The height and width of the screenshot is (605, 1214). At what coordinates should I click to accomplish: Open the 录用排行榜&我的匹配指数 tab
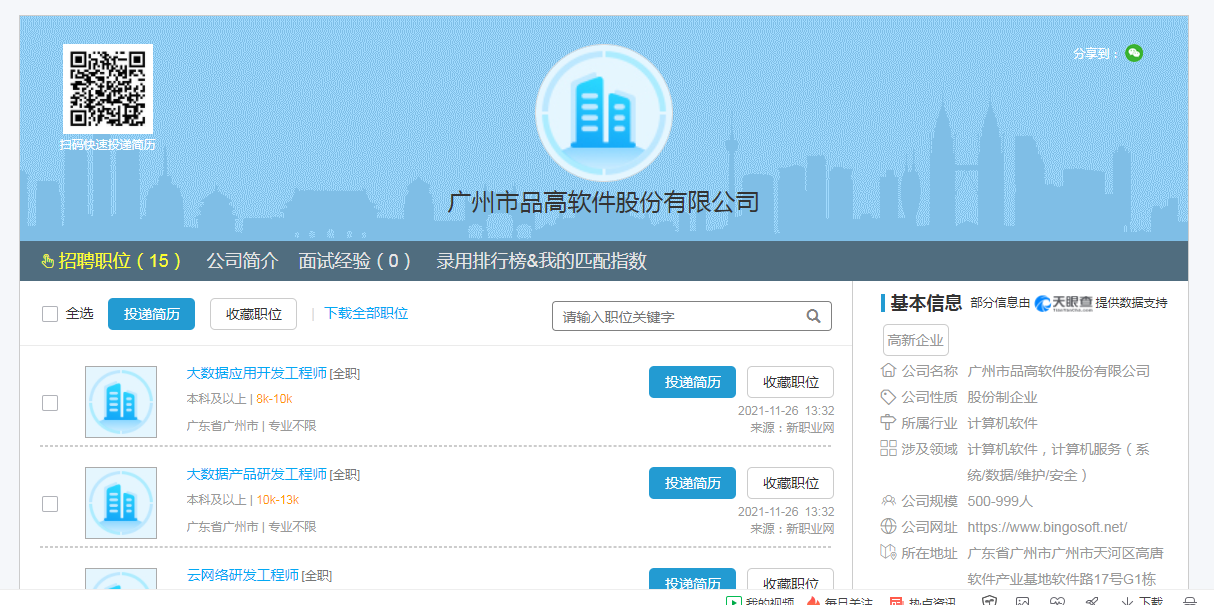coord(541,261)
